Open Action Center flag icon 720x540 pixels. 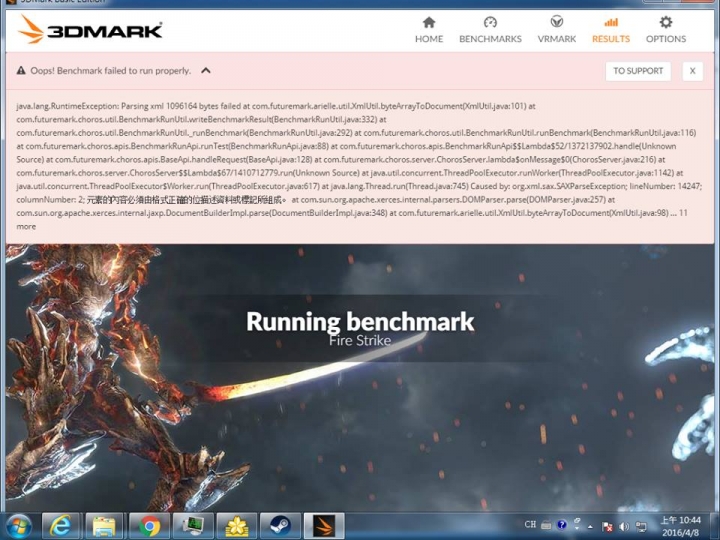[x=607, y=527]
